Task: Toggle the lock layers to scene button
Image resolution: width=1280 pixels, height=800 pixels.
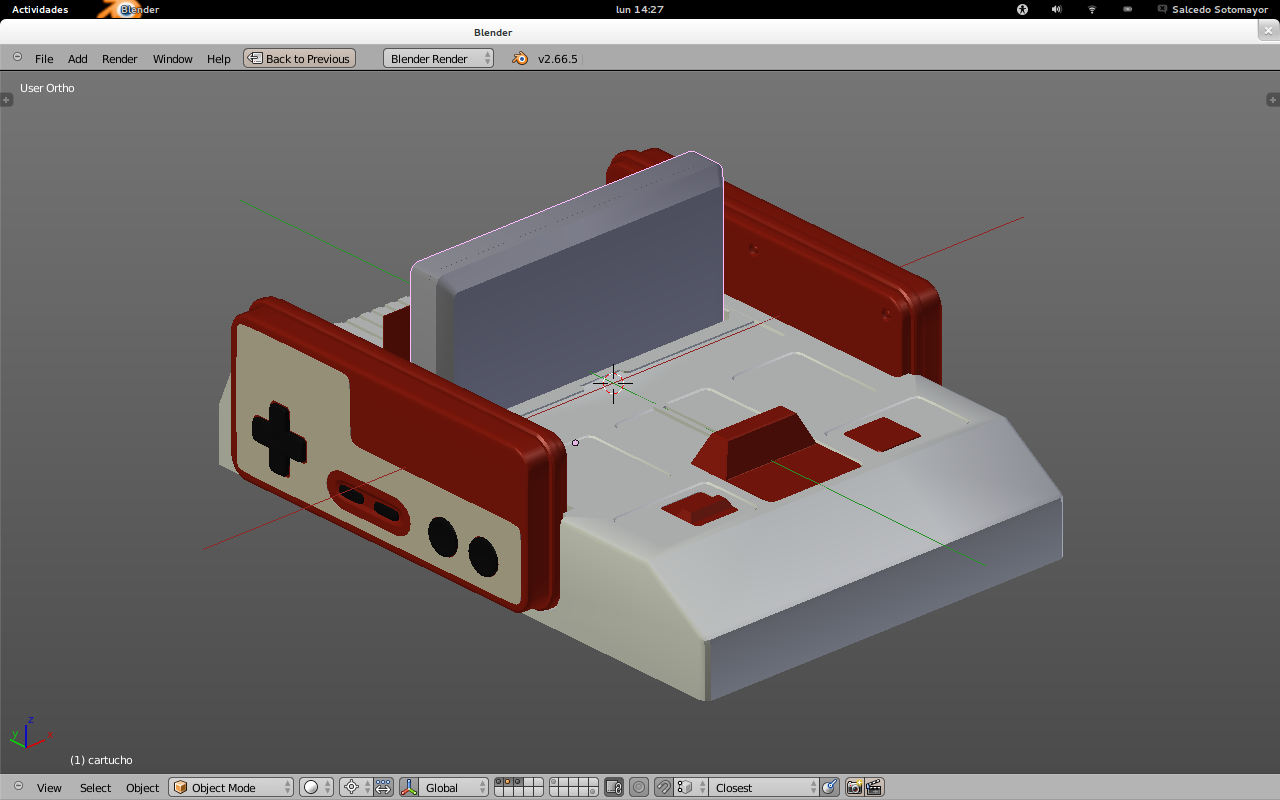Action: [x=614, y=788]
